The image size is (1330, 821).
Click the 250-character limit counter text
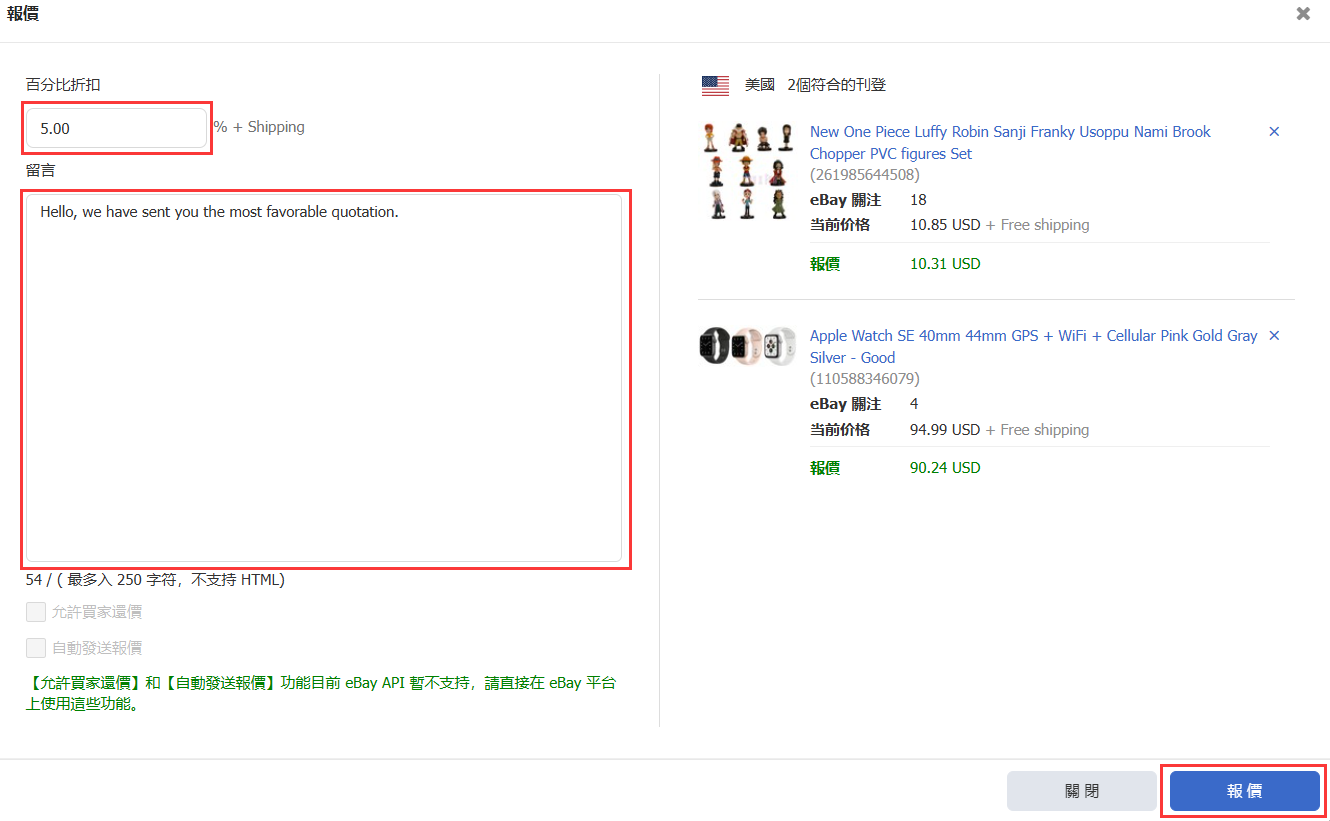tap(155, 580)
